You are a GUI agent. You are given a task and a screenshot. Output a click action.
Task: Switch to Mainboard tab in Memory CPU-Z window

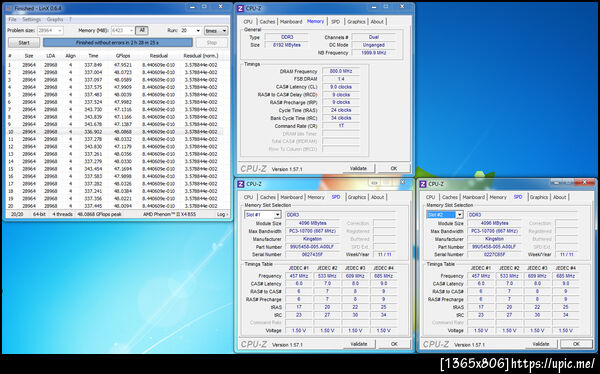[x=291, y=22]
